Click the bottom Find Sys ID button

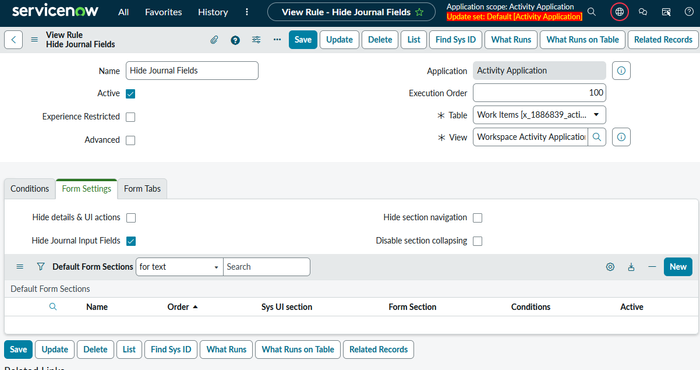point(171,349)
